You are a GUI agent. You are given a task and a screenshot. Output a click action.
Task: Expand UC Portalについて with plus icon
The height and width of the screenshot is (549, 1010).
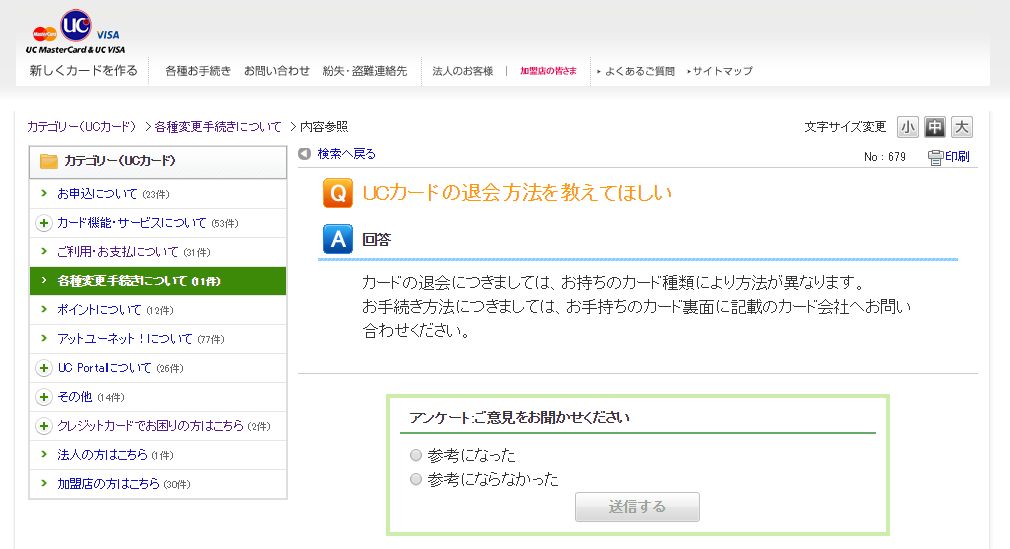44,368
